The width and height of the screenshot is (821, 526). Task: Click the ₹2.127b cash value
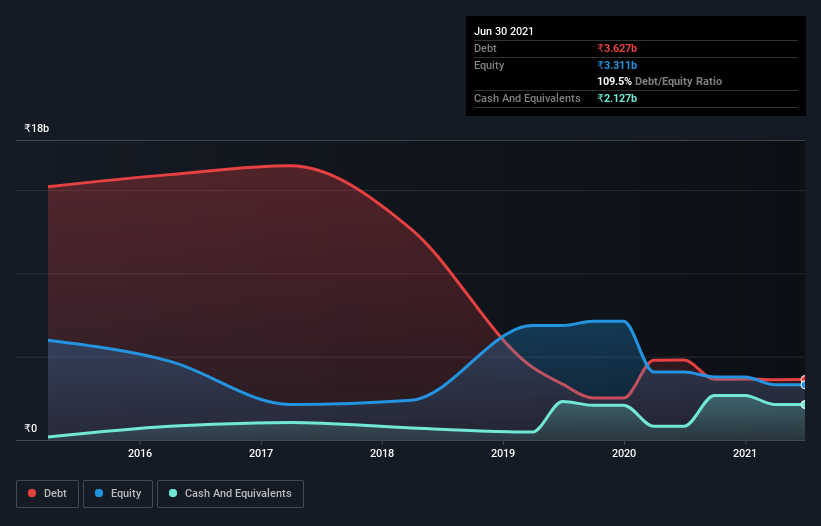(617, 98)
